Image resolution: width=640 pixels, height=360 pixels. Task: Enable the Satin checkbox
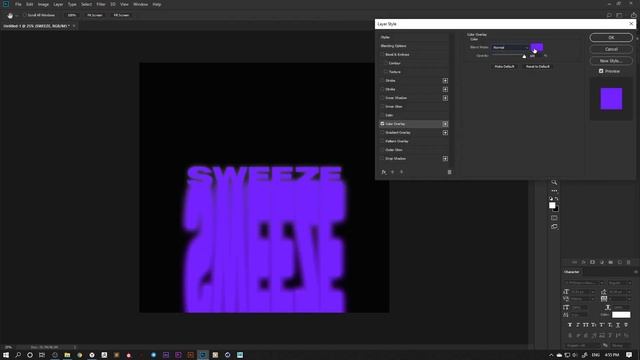pyautogui.click(x=382, y=115)
